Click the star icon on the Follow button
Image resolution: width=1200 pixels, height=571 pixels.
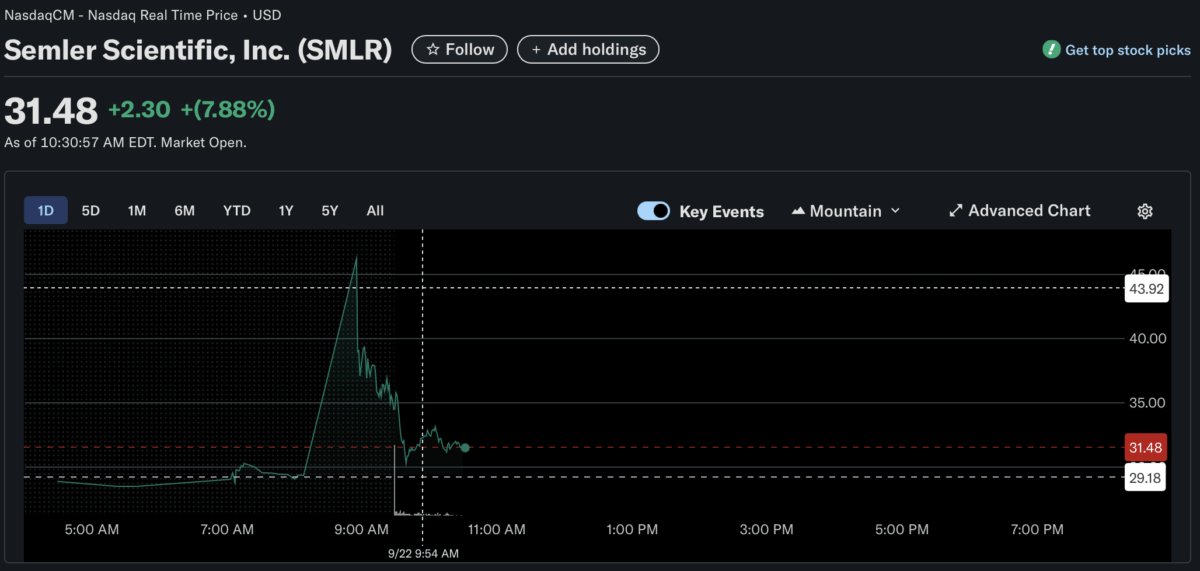(x=433, y=49)
